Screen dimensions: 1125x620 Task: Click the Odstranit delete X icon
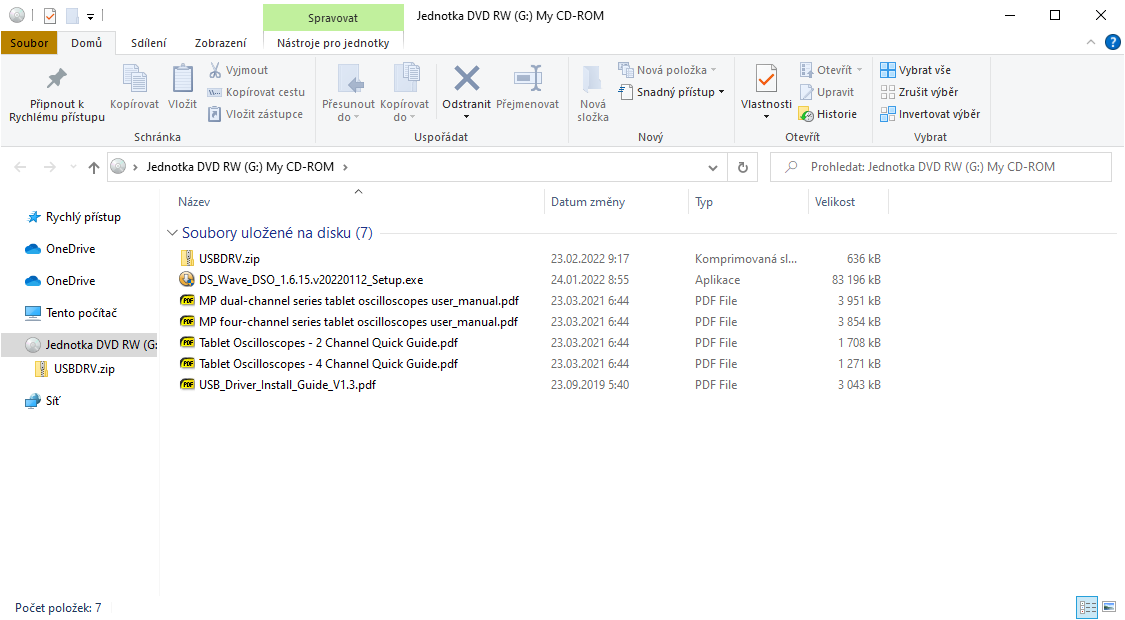point(466,78)
